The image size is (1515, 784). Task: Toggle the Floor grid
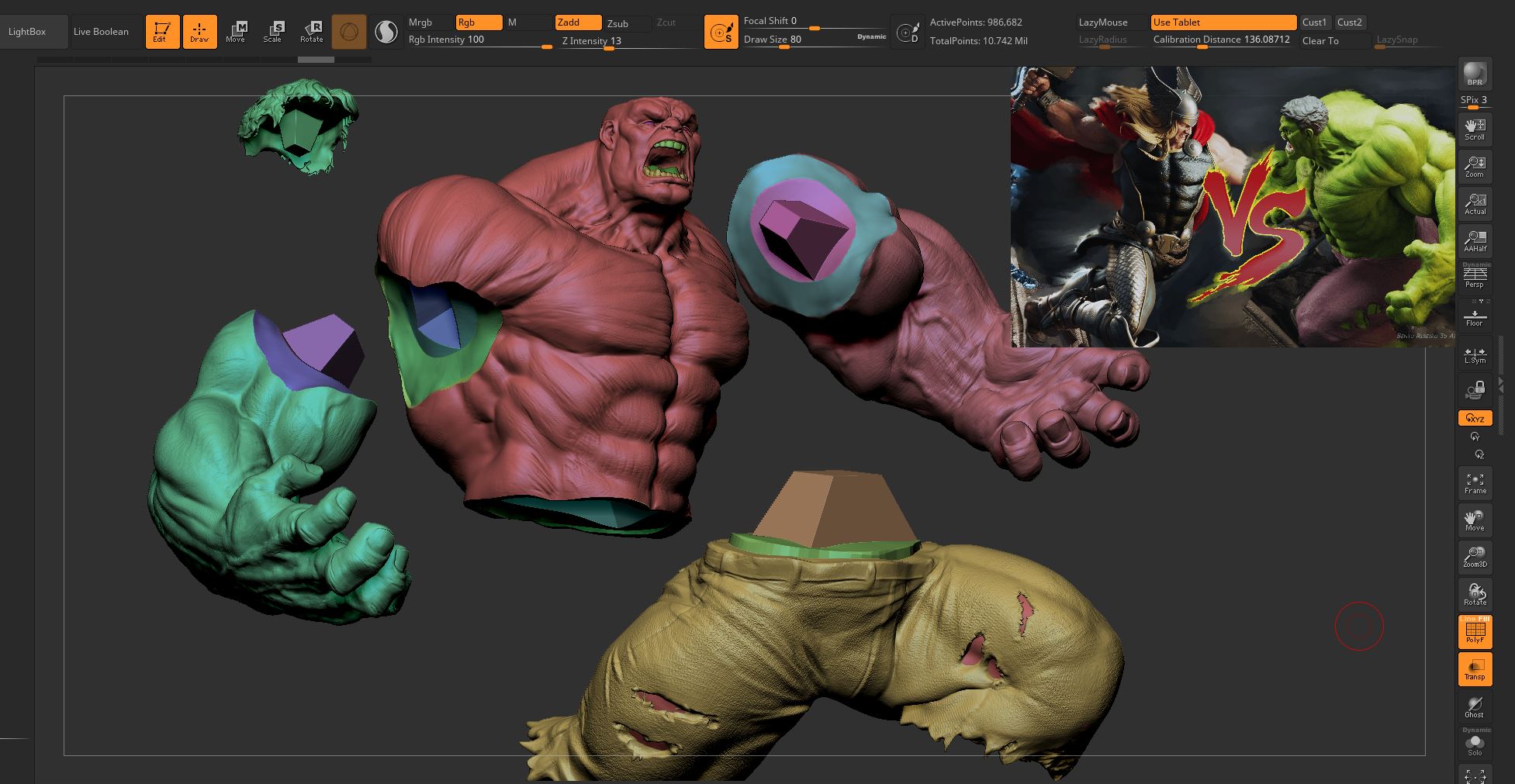click(x=1475, y=315)
